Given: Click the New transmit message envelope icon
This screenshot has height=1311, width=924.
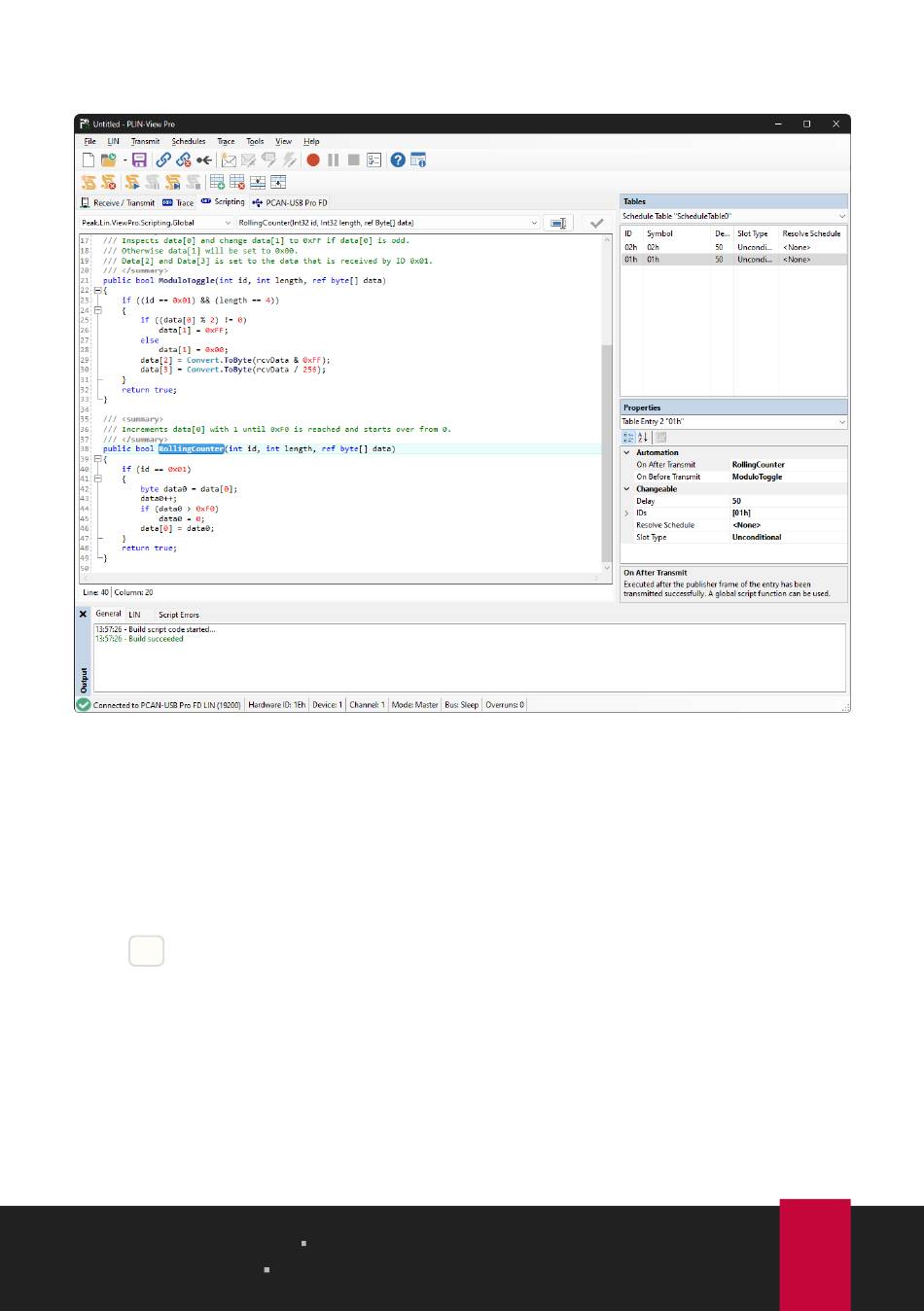Looking at the screenshot, I should click(x=229, y=159).
